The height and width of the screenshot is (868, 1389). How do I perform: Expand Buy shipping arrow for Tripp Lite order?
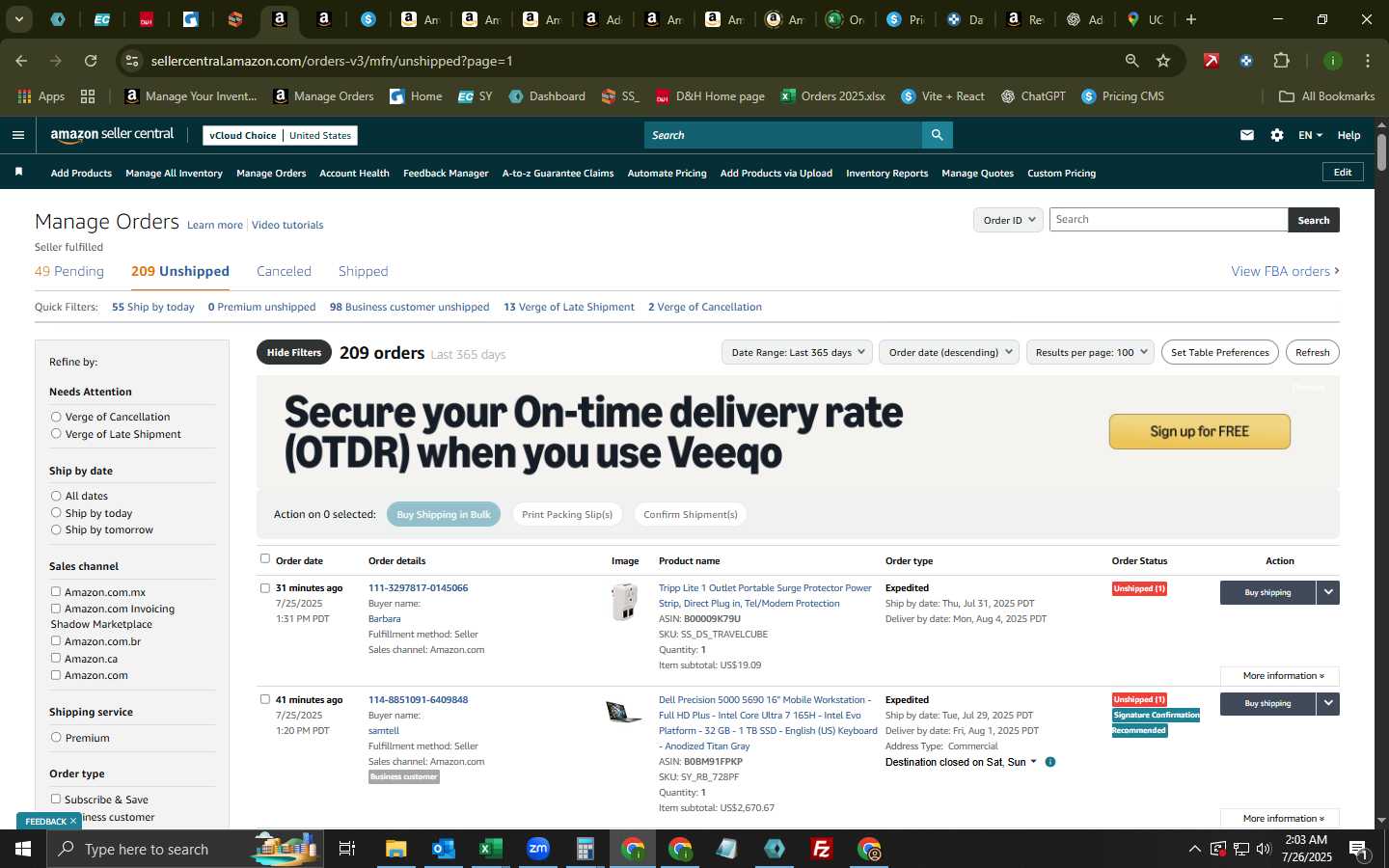click(1328, 592)
